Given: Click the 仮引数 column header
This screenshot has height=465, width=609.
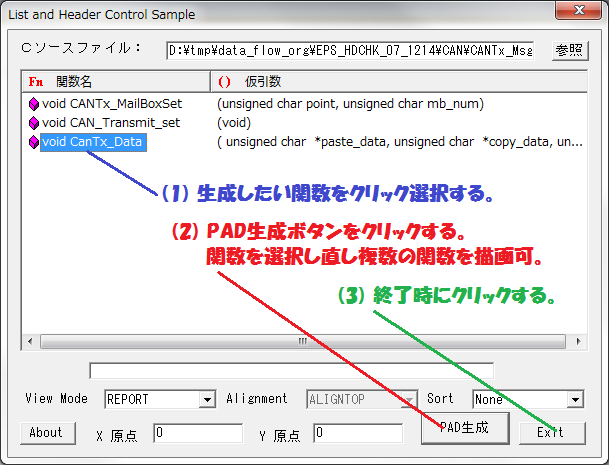Looking at the screenshot, I should 399,82.
